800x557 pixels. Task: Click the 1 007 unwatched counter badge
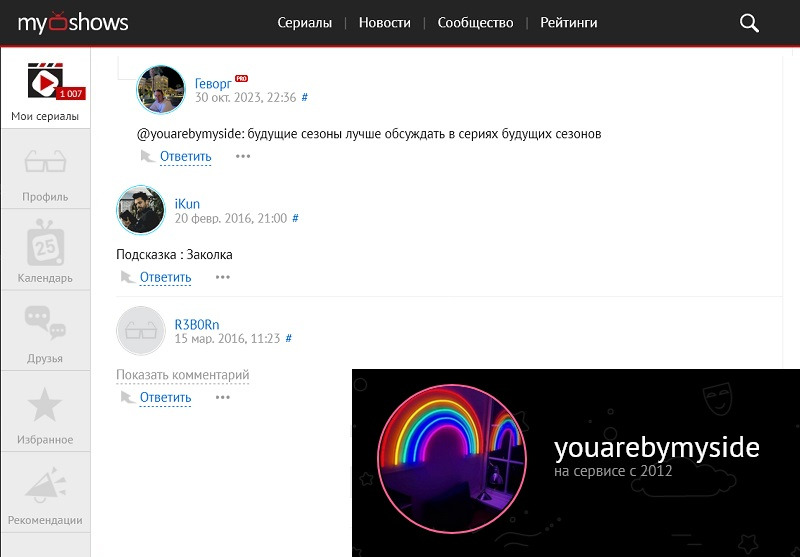tap(71, 93)
